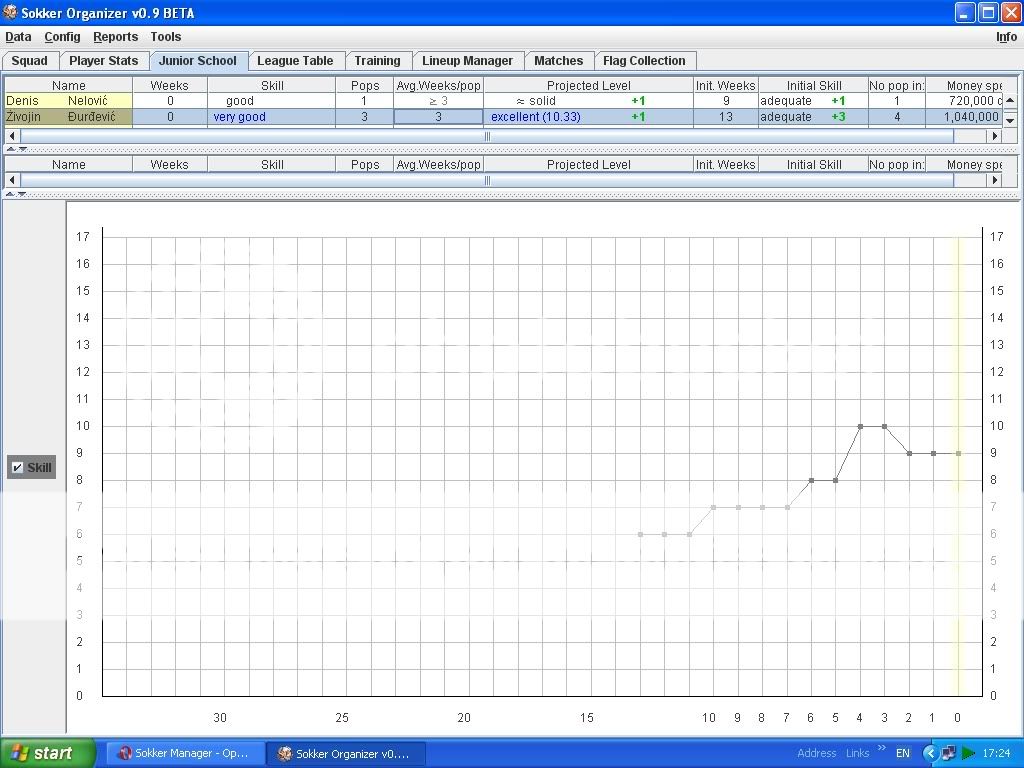
Task: Click the '≈ solid' projected level cell
Action: 588,101
